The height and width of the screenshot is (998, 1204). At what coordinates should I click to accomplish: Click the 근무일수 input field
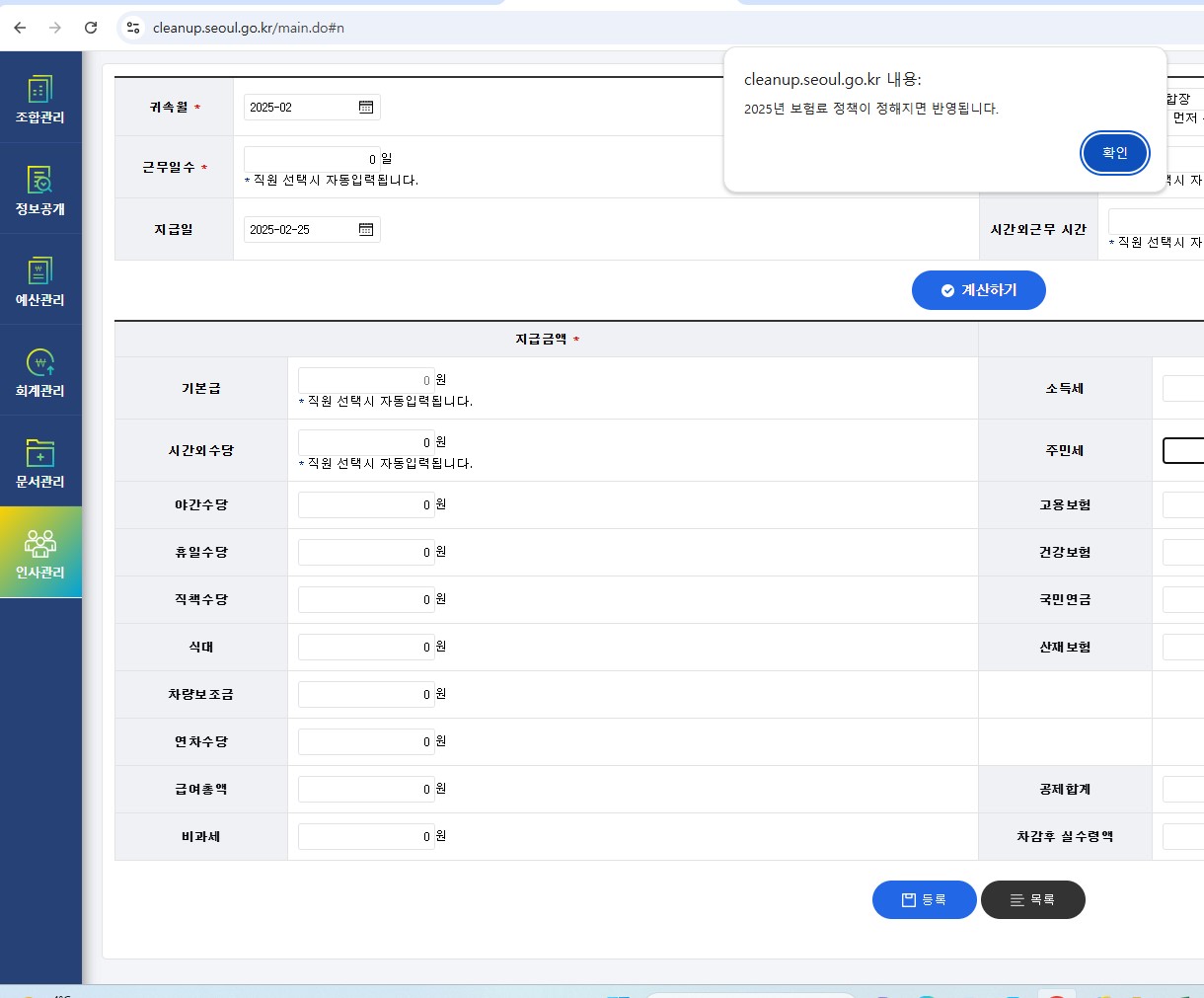[311, 159]
